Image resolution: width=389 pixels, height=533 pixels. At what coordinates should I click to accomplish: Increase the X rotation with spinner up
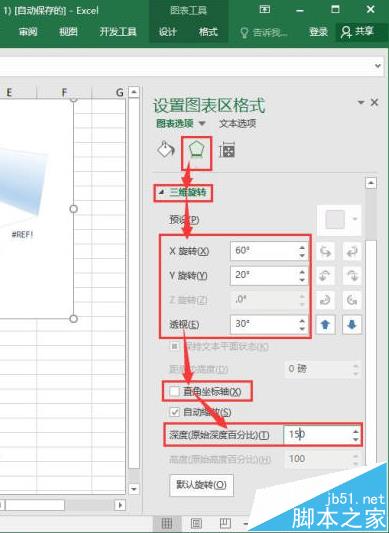click(x=302, y=247)
